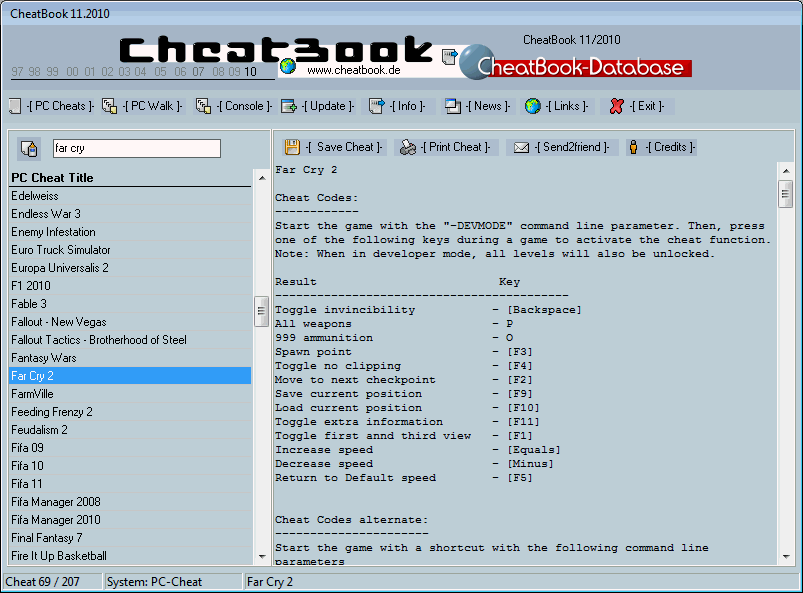The image size is (803, 593).
Task: Select Euro Truck Simulator entry
Action: [131, 250]
